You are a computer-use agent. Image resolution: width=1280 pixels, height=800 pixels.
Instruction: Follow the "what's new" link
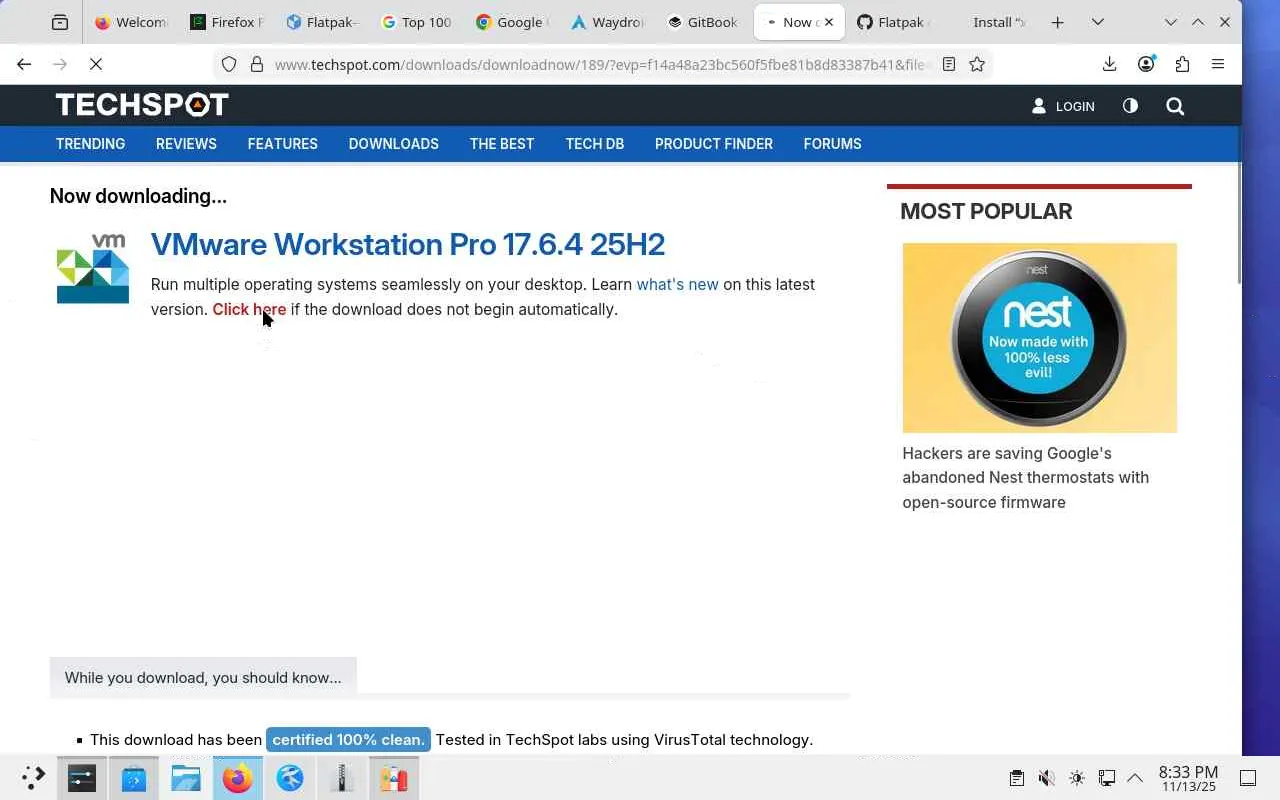pyautogui.click(x=677, y=284)
